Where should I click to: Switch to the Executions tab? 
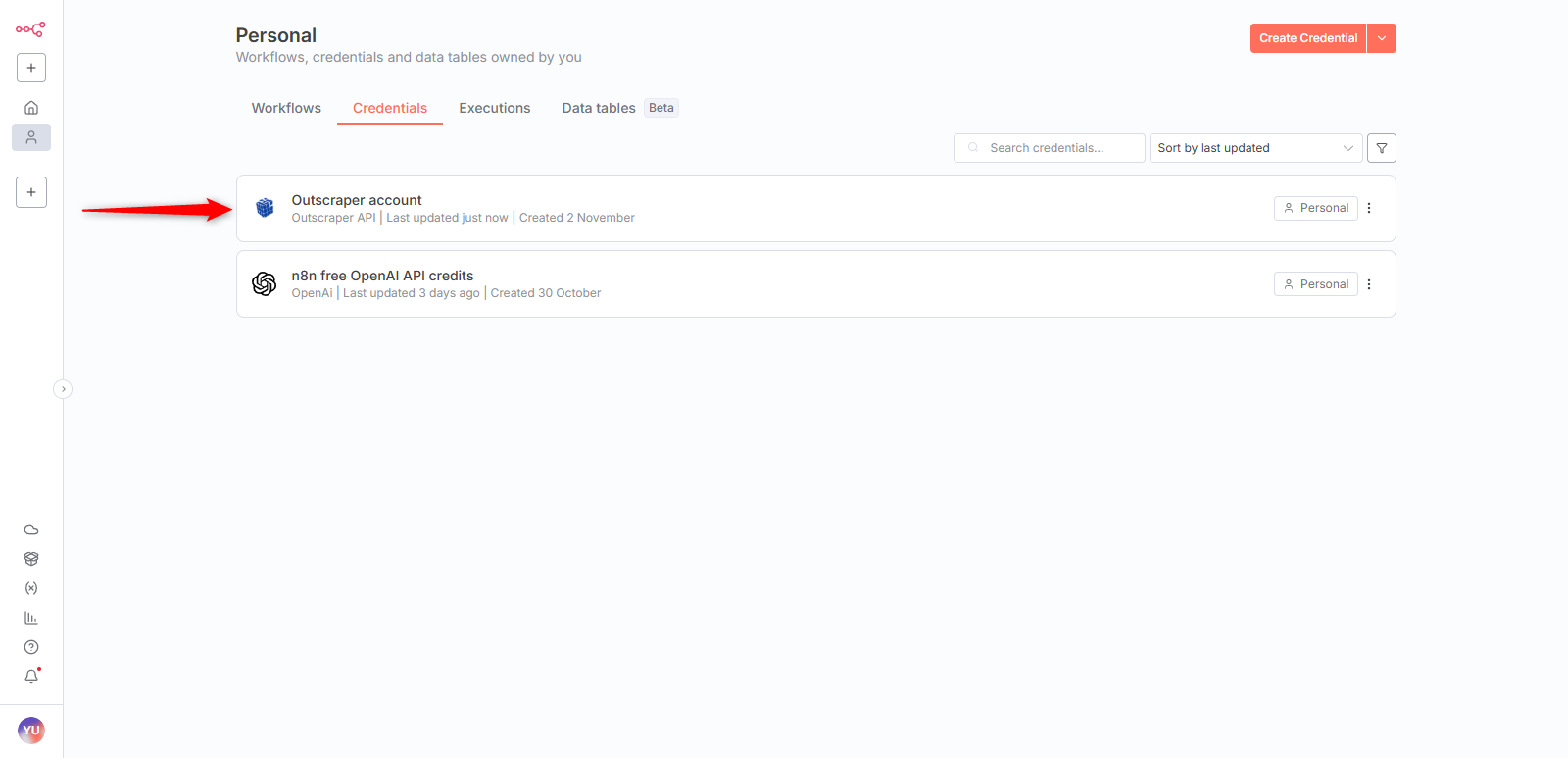click(494, 108)
